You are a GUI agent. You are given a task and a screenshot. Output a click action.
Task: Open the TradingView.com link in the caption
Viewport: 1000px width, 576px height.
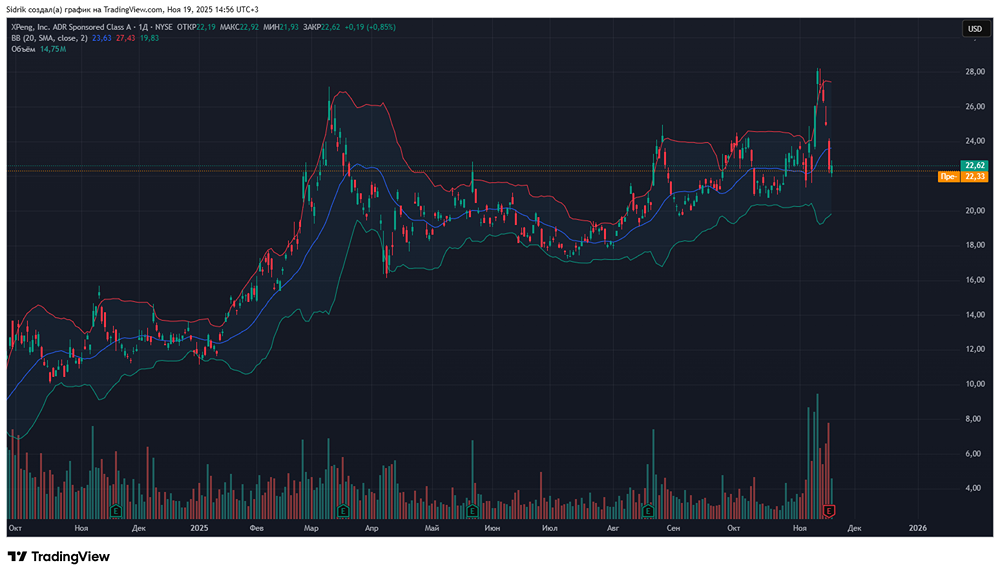pos(135,9)
